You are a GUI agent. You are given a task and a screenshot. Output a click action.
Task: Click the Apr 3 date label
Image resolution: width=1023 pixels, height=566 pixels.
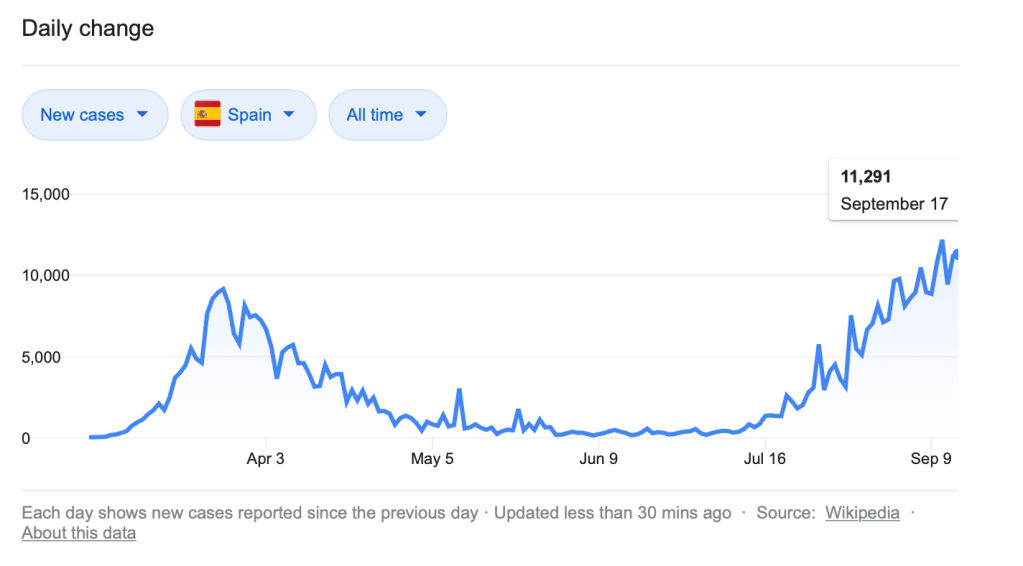[x=265, y=460]
